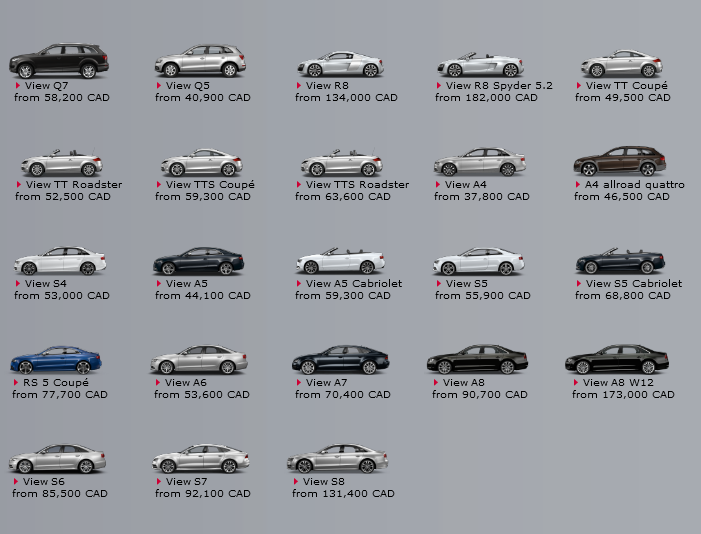Select the R8 coupe car image

pyautogui.click(x=341, y=64)
